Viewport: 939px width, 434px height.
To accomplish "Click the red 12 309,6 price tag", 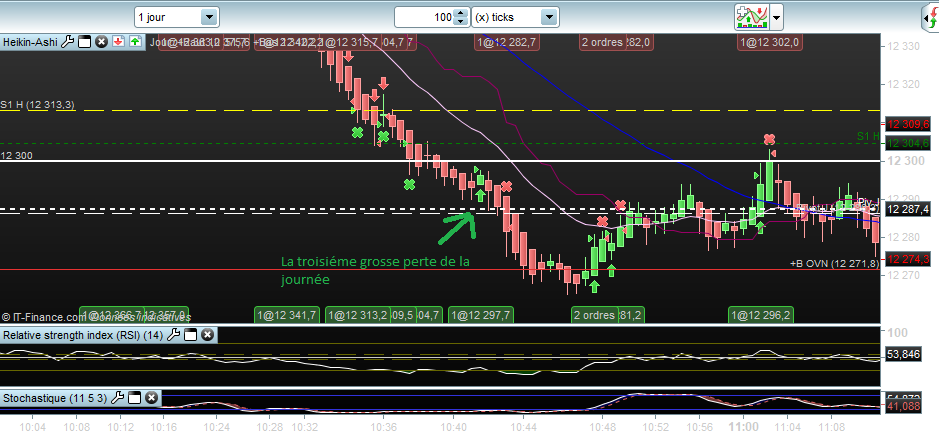I will [908, 125].
